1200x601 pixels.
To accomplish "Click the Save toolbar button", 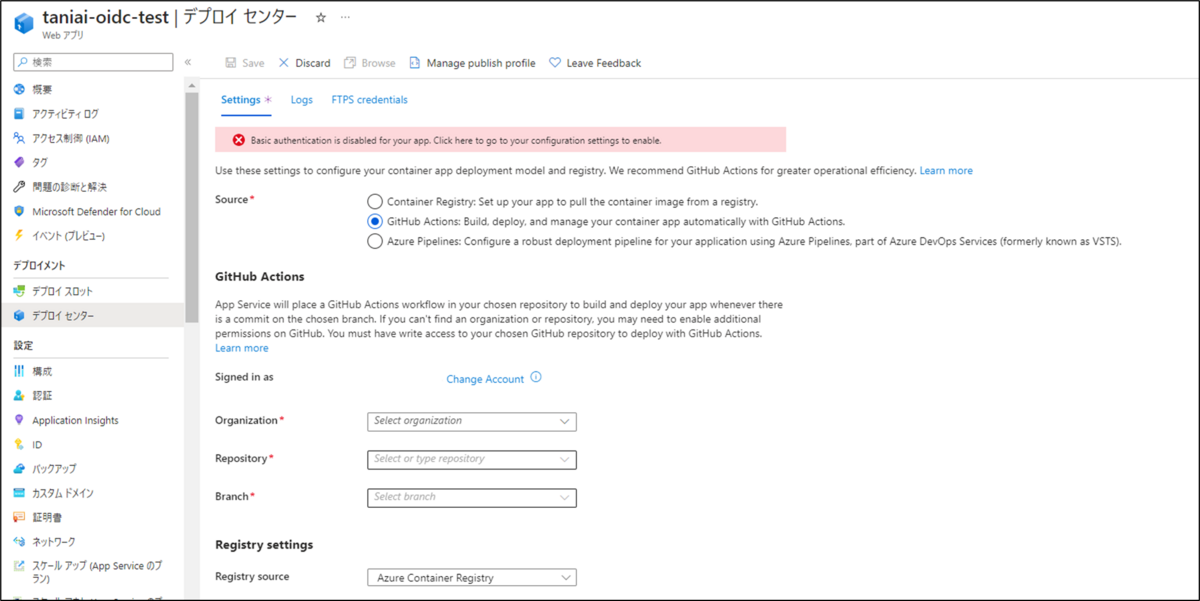I will [x=245, y=63].
